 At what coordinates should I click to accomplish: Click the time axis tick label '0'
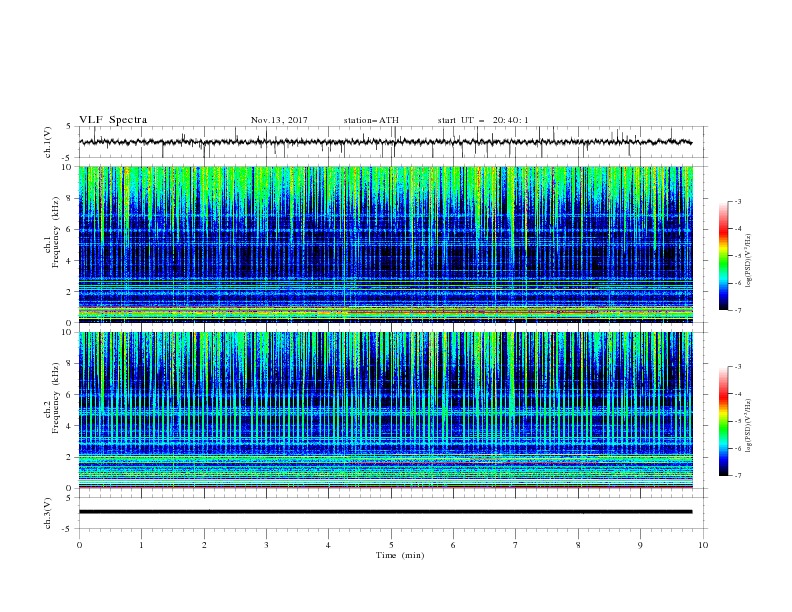pos(79,545)
